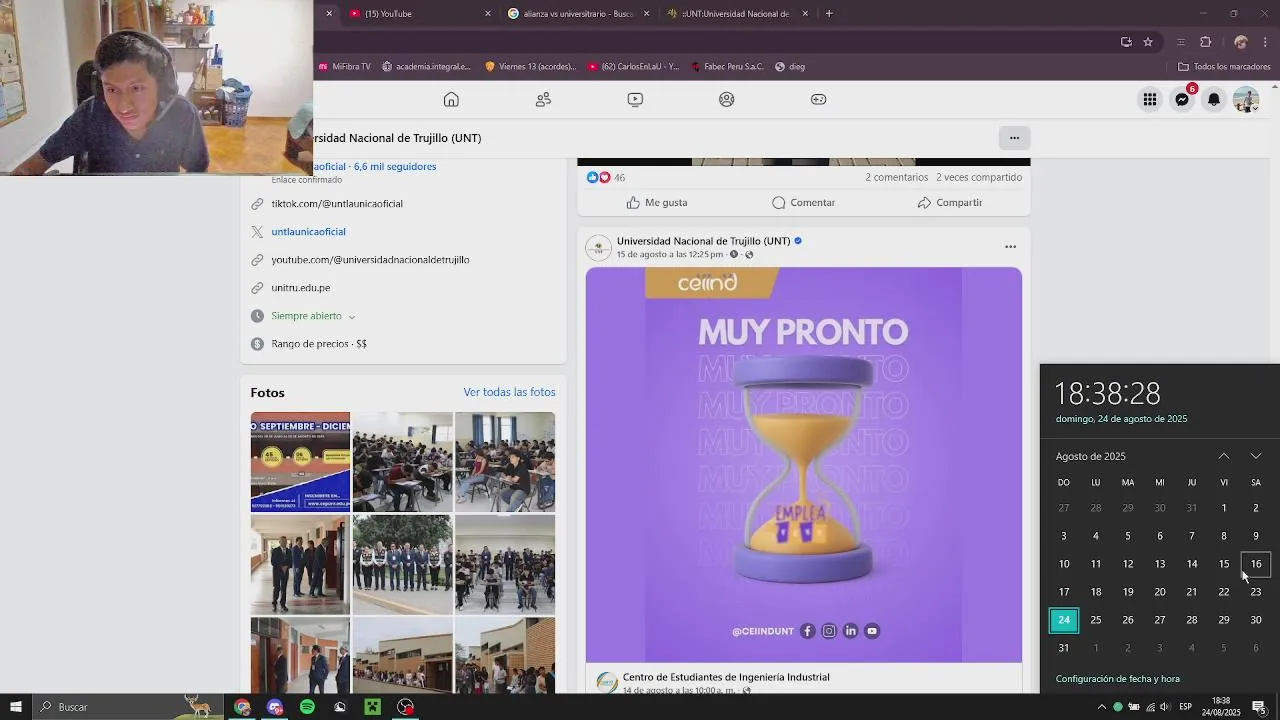The height and width of the screenshot is (720, 1280).
Task: Click the Compartir button
Action: pos(950,202)
